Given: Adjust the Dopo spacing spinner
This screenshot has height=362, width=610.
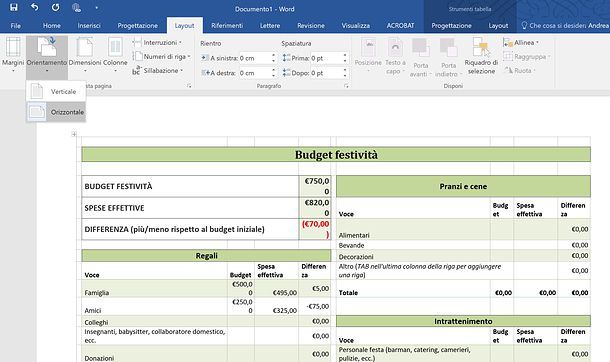Looking at the screenshot, I should pos(345,73).
